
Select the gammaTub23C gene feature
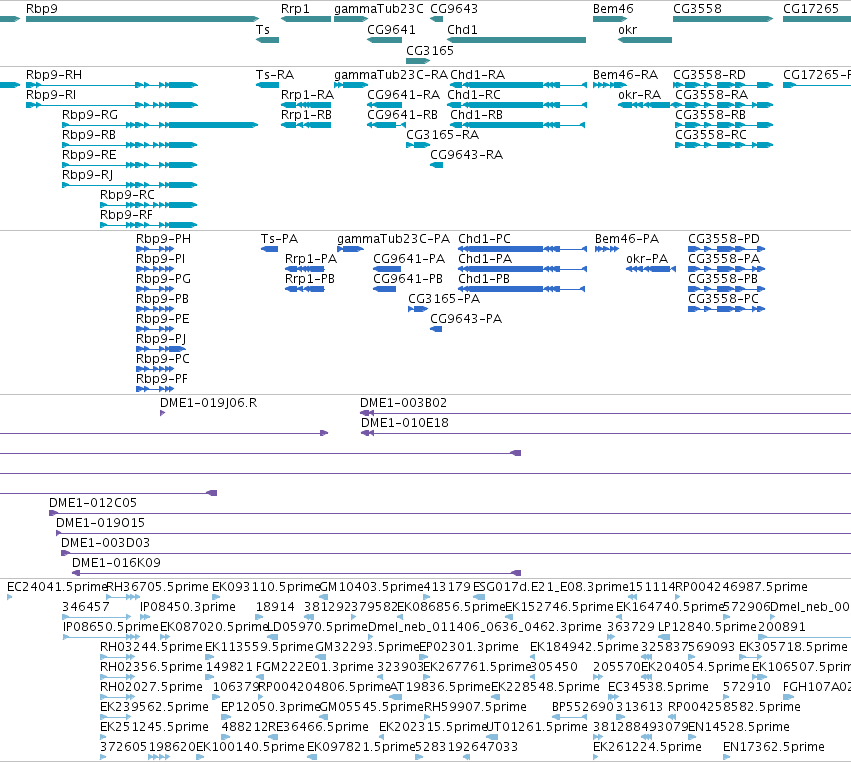pos(351,19)
